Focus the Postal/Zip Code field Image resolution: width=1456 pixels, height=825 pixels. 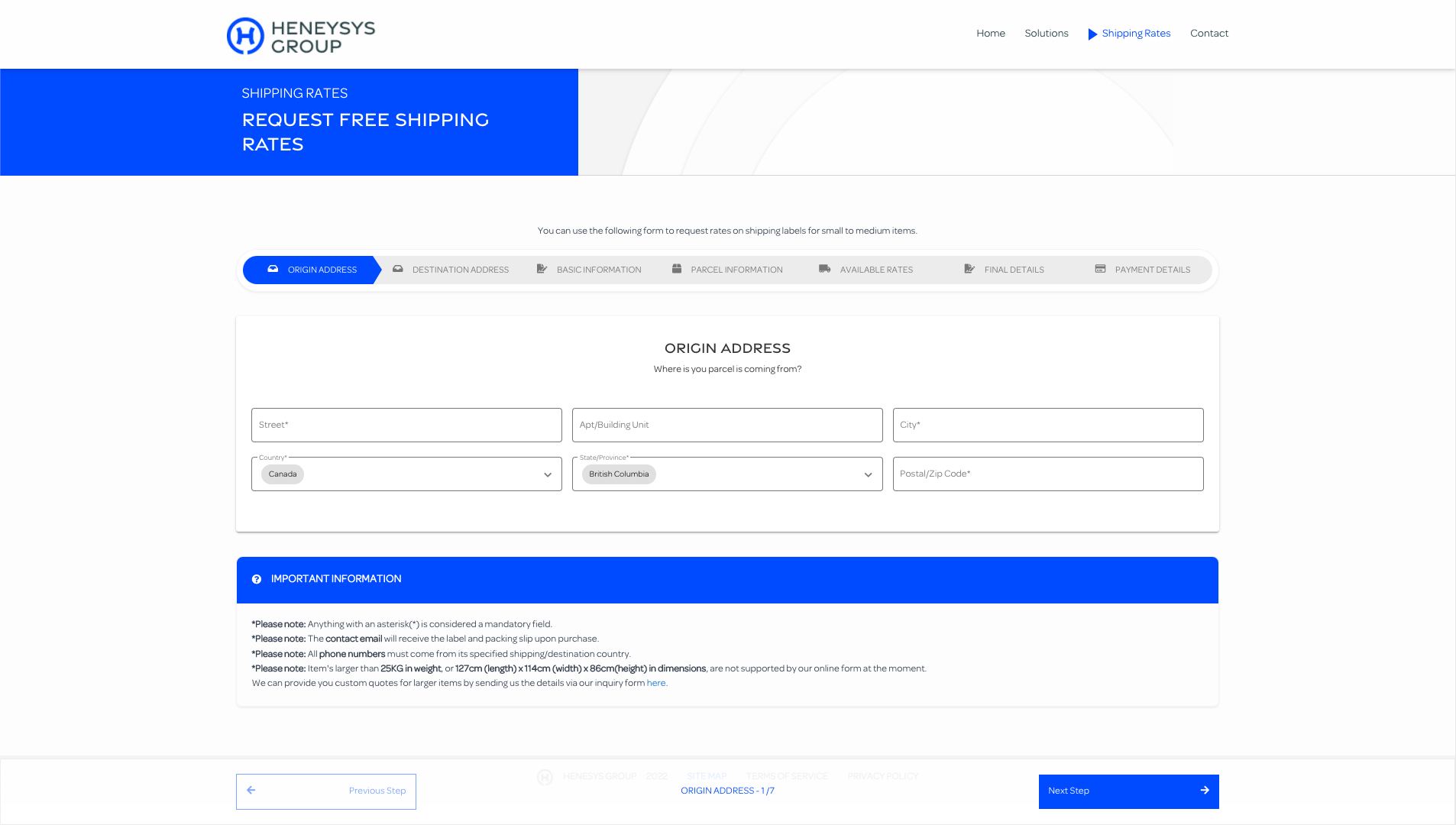click(x=1048, y=474)
